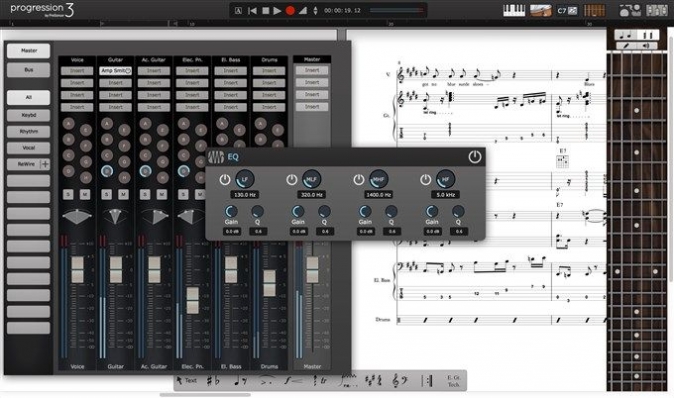Select the Text tool in bottom palette

coord(187,380)
